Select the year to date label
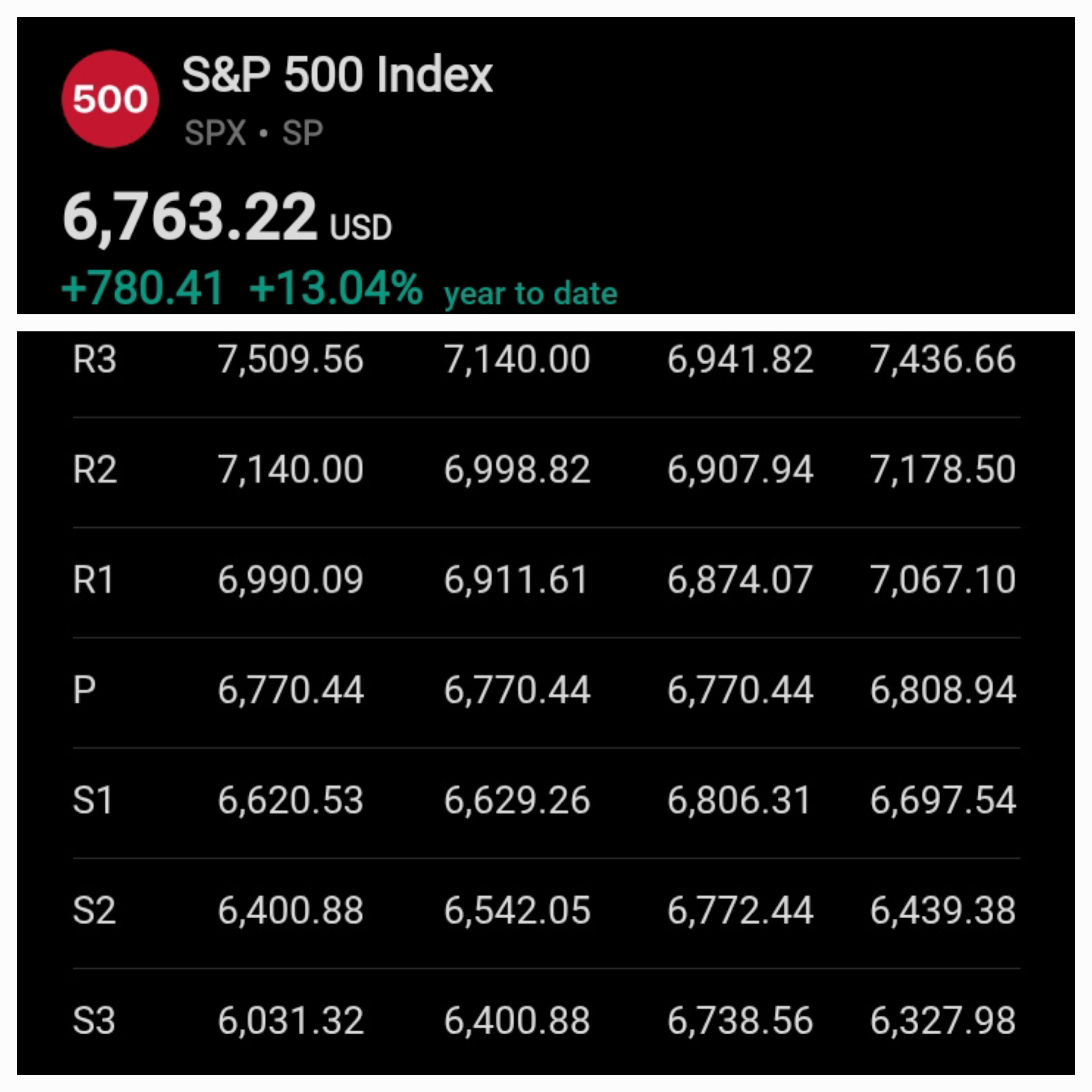This screenshot has height=1092, width=1092. pos(530,293)
